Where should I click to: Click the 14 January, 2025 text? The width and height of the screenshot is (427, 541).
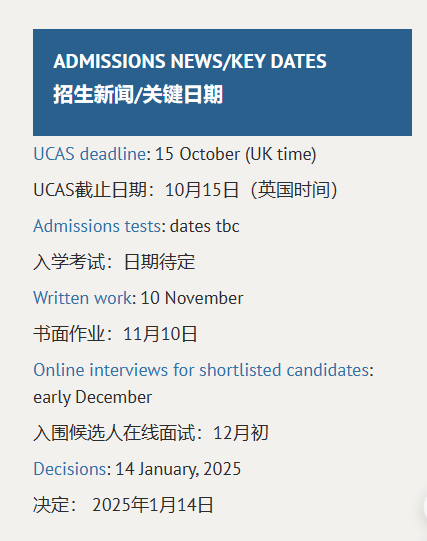(178, 469)
